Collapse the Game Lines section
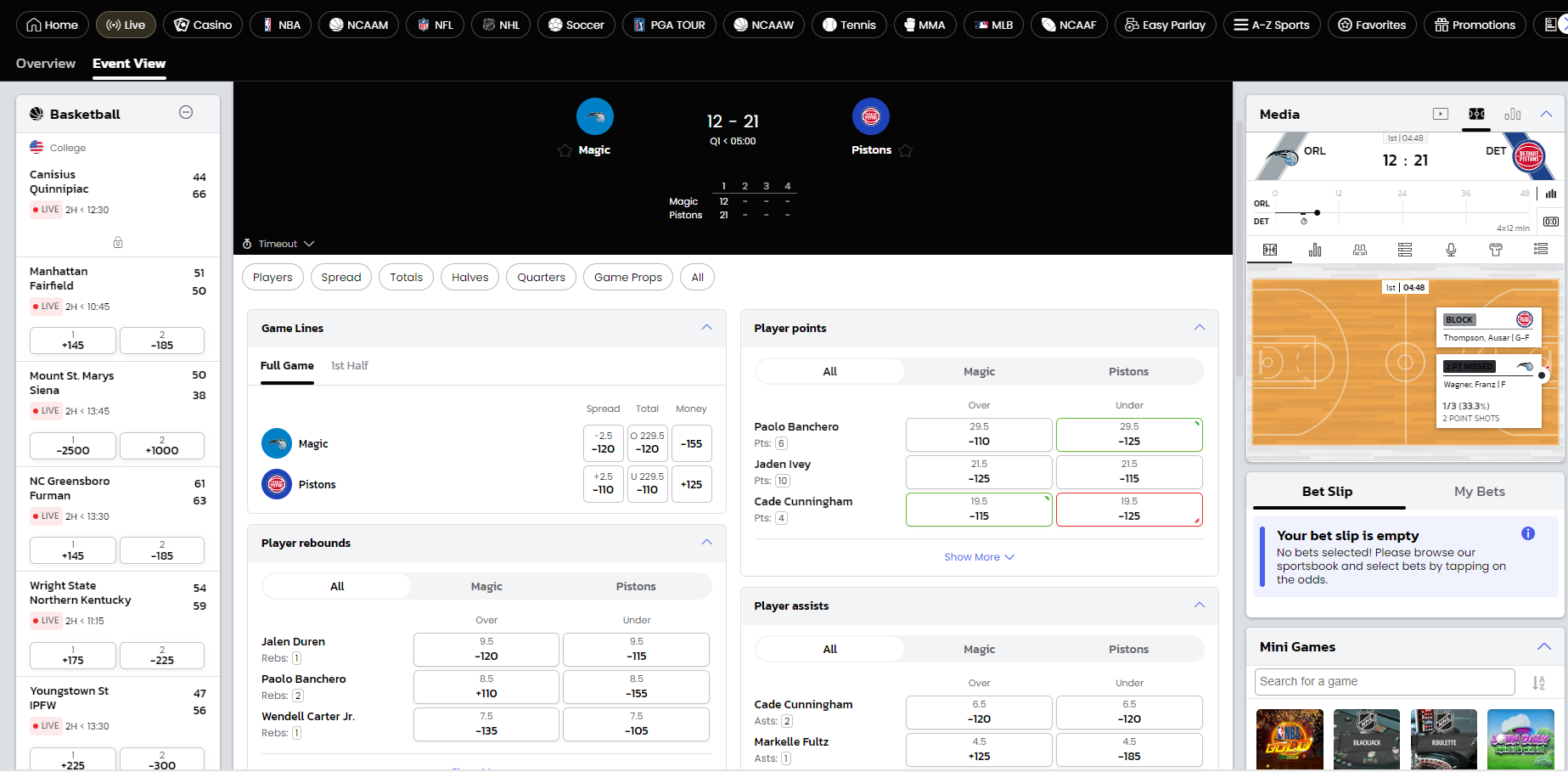1568x772 pixels. (x=706, y=328)
